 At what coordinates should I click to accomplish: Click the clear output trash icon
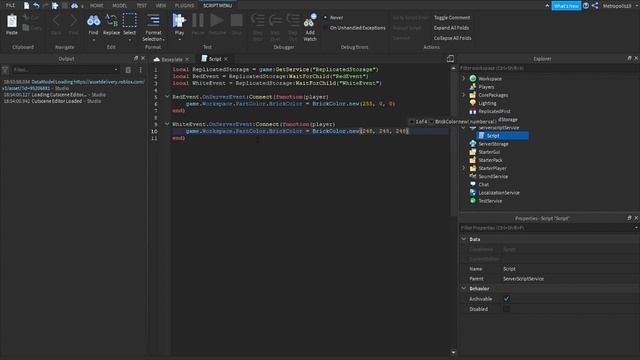(128, 70)
